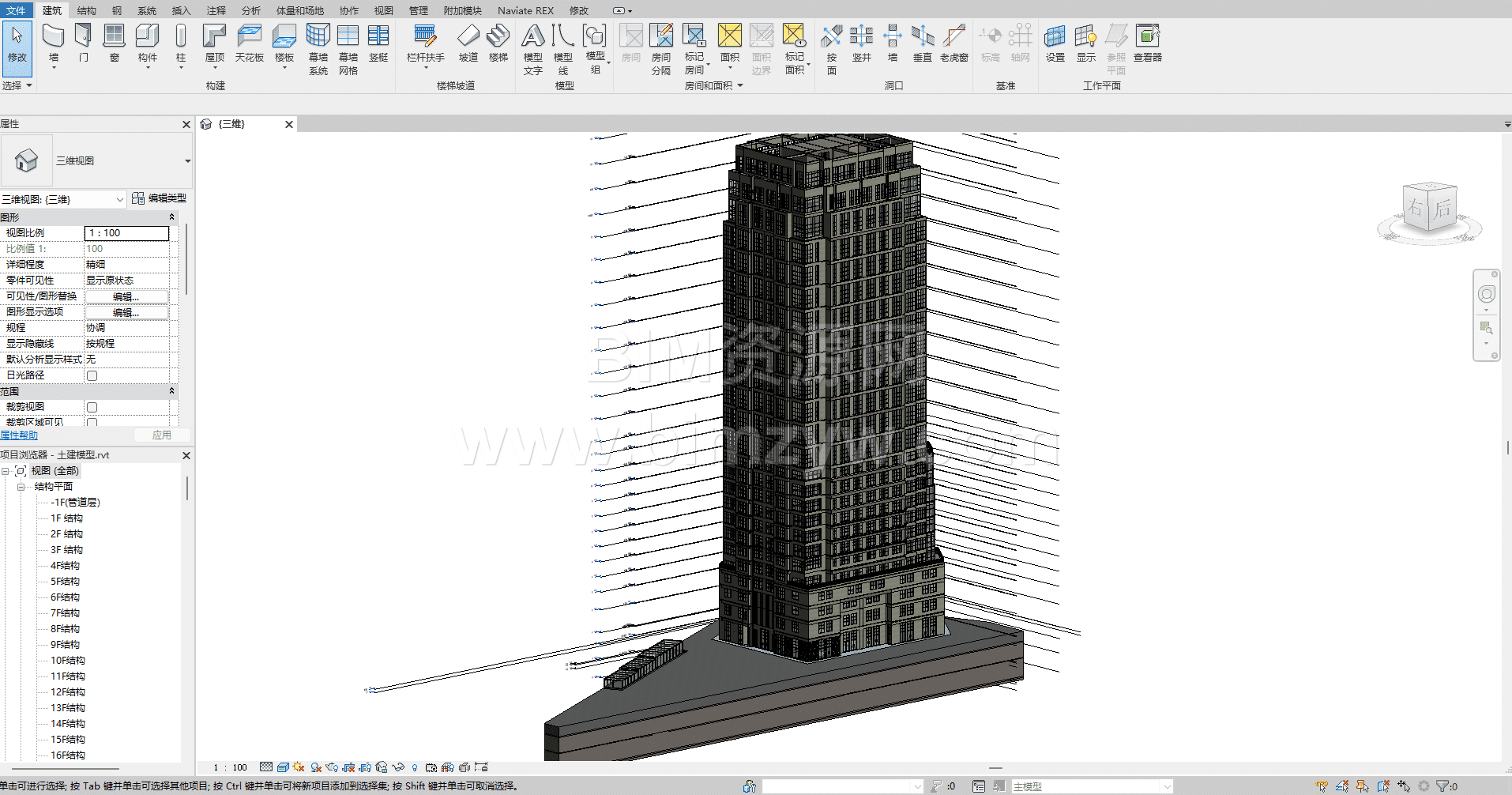This screenshot has height=795, width=1512.
Task: Open the Naviate REX ribbon tab
Action: pos(525,10)
